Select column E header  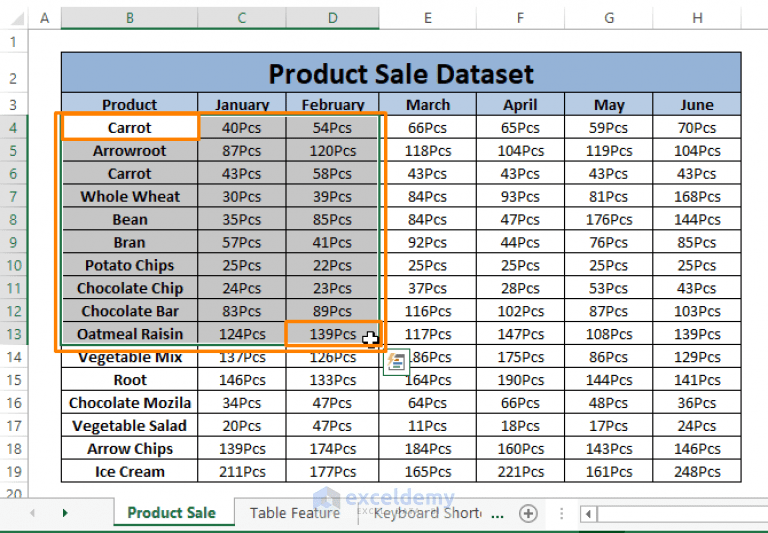coord(427,19)
